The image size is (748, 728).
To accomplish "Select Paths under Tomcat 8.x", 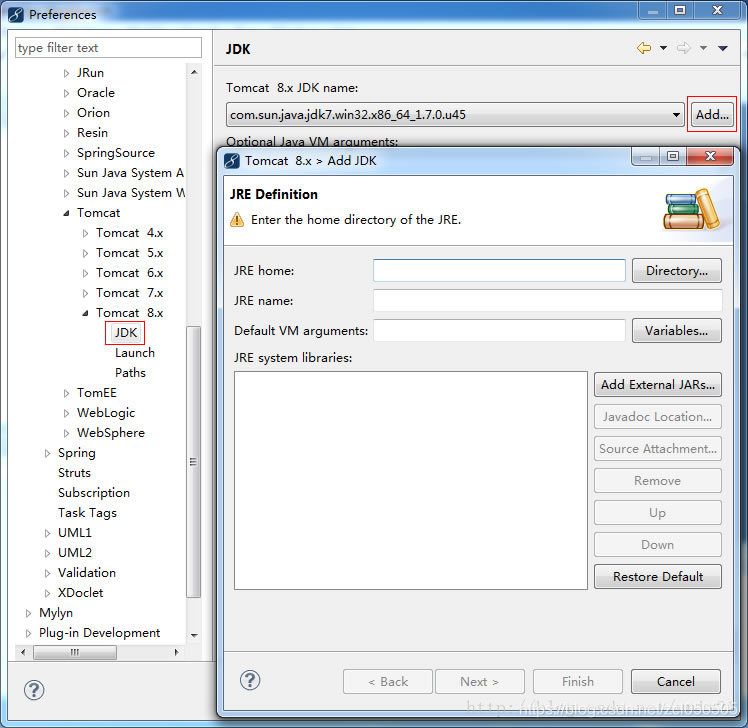I will click(x=130, y=373).
